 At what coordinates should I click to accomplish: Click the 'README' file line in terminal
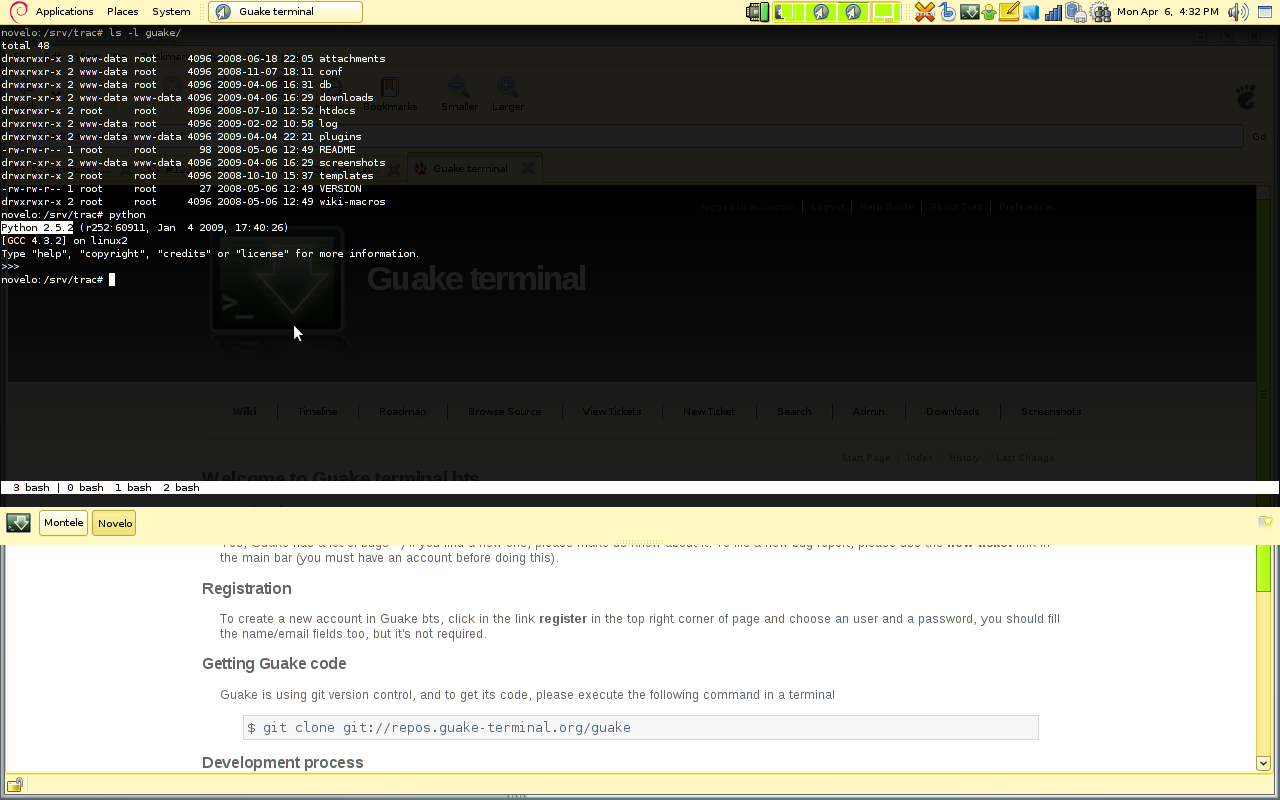(x=178, y=150)
